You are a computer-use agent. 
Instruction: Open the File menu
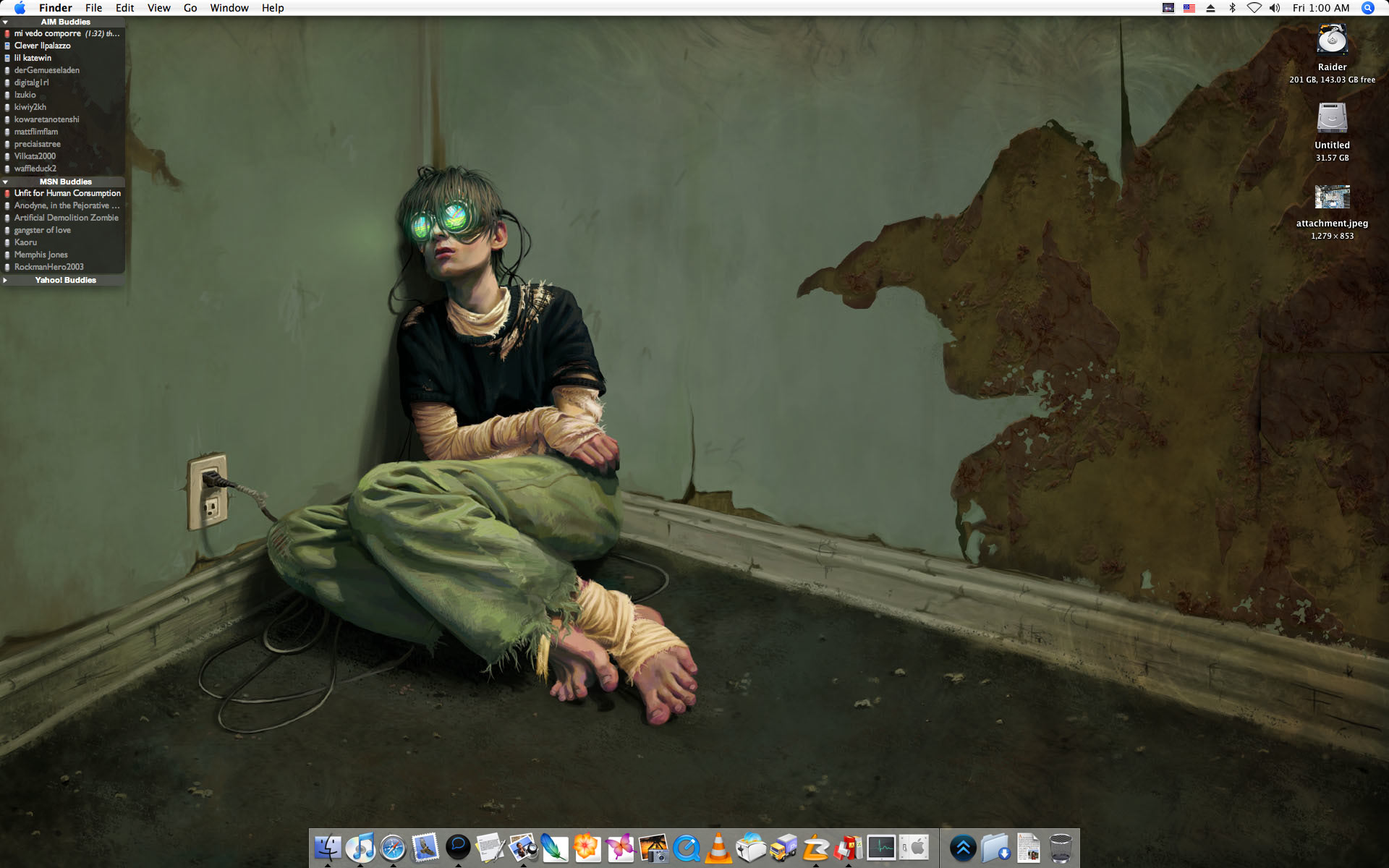[x=94, y=8]
